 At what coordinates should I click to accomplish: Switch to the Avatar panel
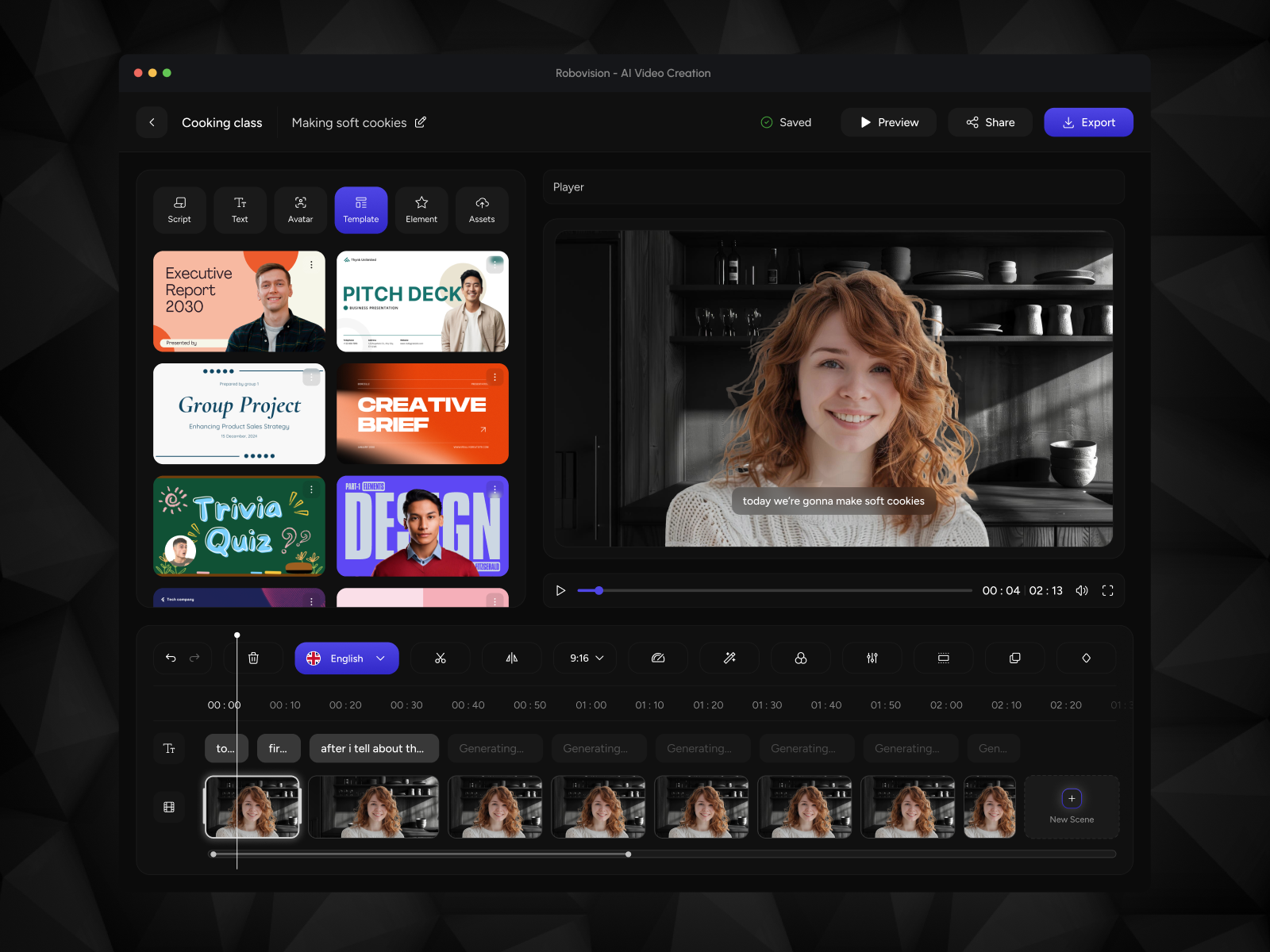(x=300, y=209)
